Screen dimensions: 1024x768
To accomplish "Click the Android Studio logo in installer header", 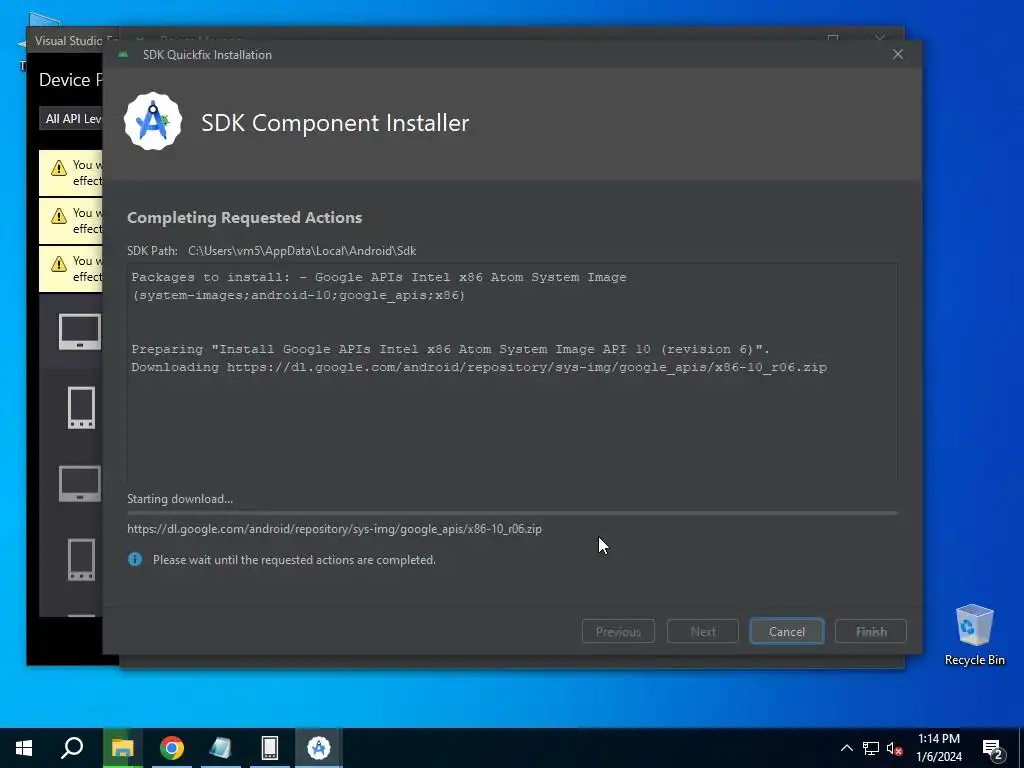I will click(153, 121).
